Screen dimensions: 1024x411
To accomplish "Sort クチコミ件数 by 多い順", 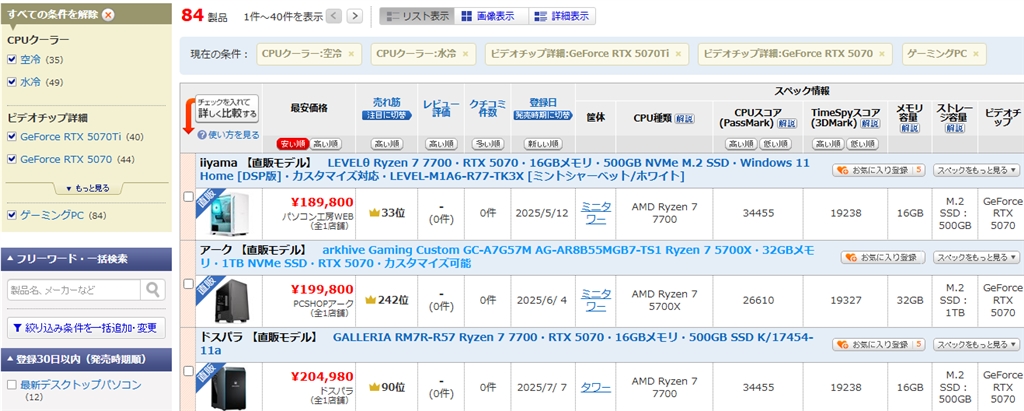I will click(x=487, y=144).
